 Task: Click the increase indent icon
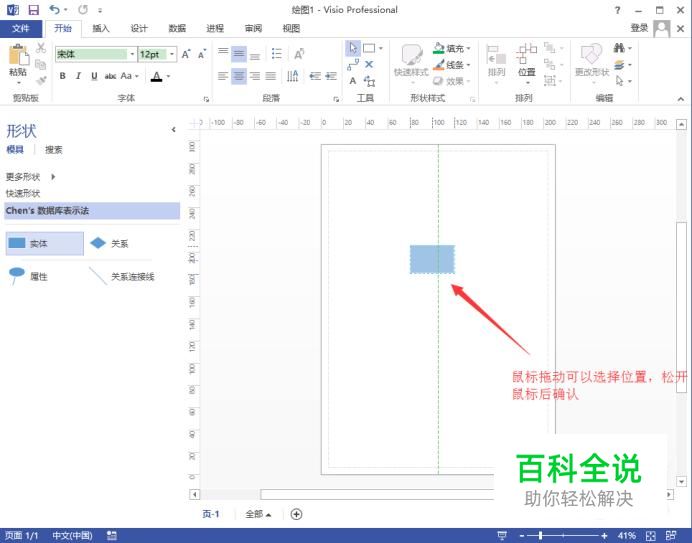tap(331, 76)
